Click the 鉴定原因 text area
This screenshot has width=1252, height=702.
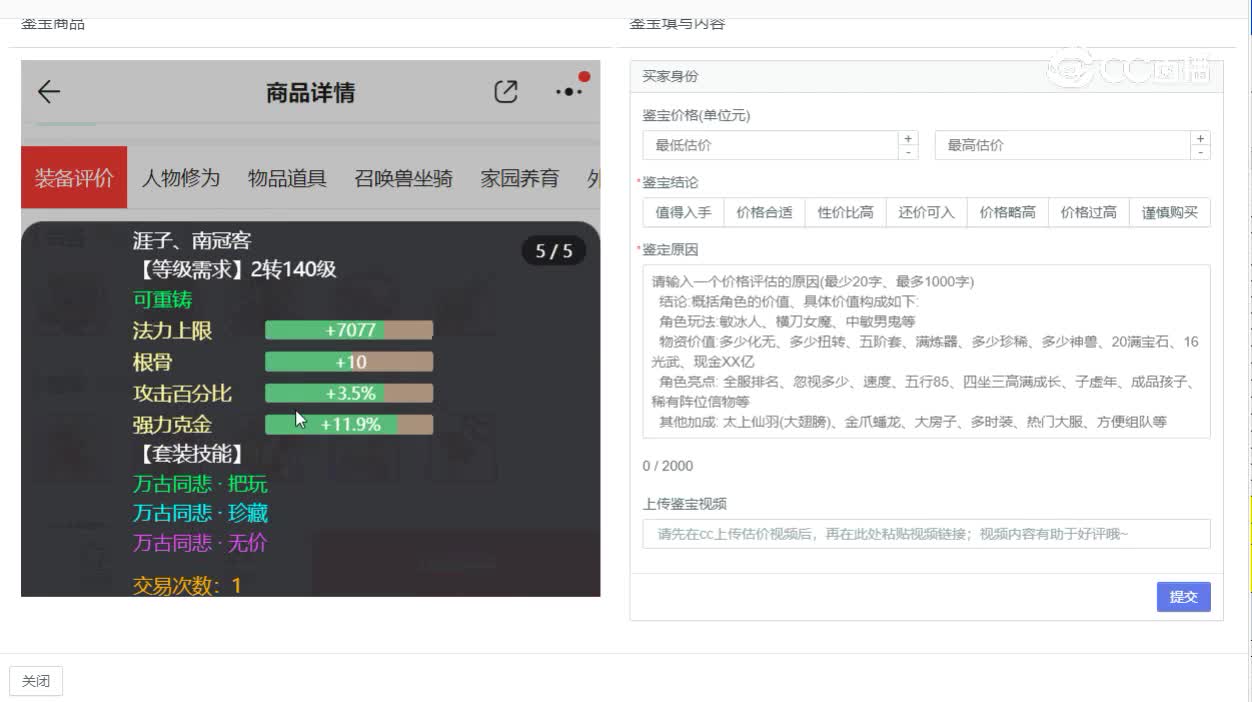926,351
